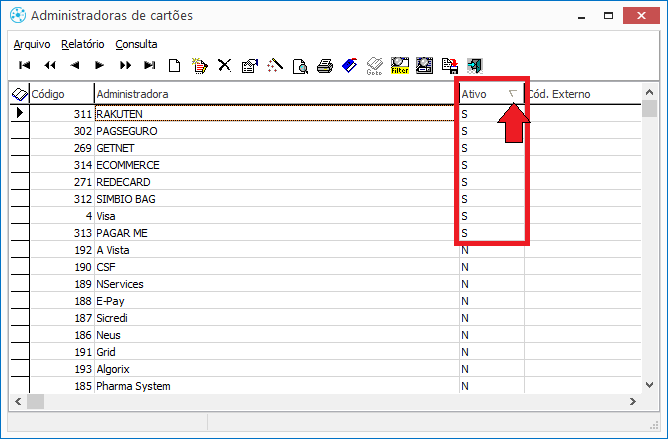This screenshot has width=668, height=439.
Task: Select the ECOMMERCE row
Action: [326, 165]
